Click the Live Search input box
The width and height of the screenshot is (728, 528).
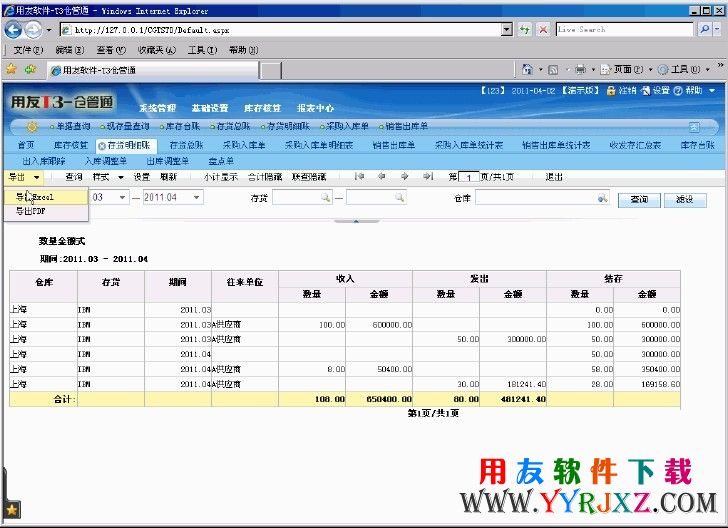coord(624,29)
